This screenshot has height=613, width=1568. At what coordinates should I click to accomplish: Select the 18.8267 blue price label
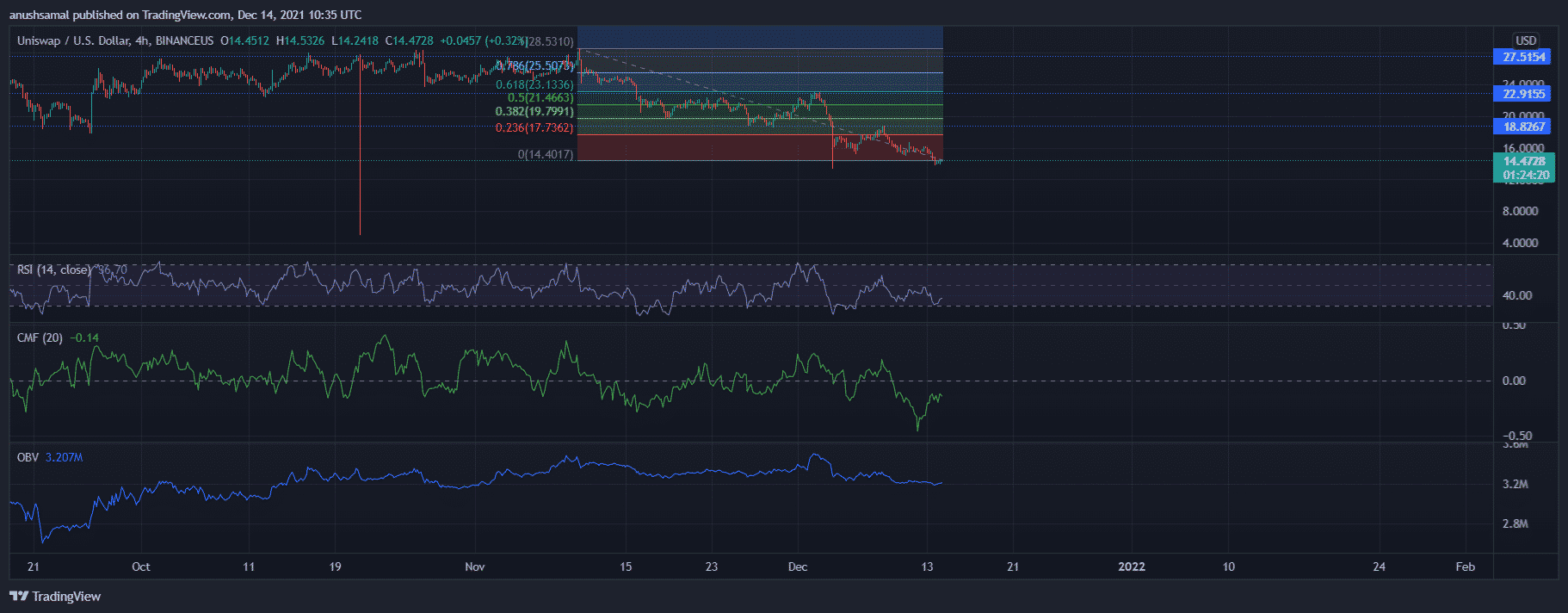click(x=1522, y=127)
